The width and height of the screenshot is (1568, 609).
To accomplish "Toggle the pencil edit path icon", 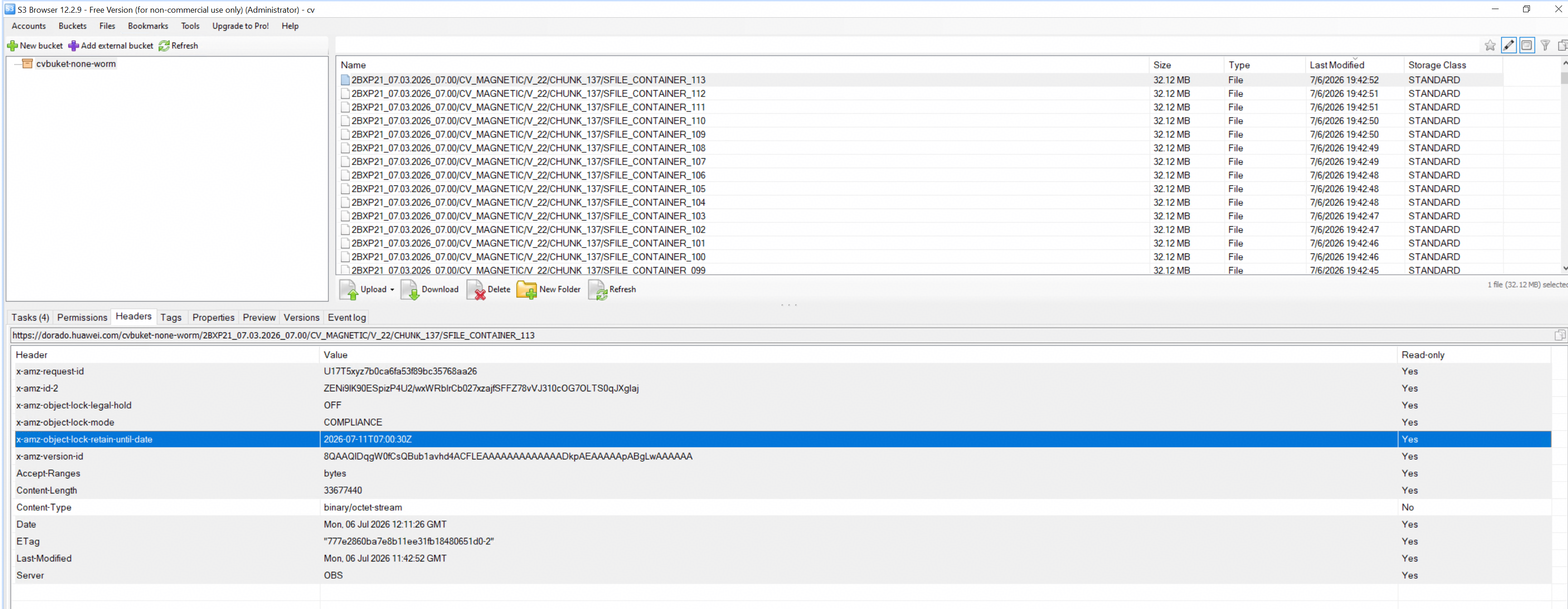I will pyautogui.click(x=1509, y=45).
